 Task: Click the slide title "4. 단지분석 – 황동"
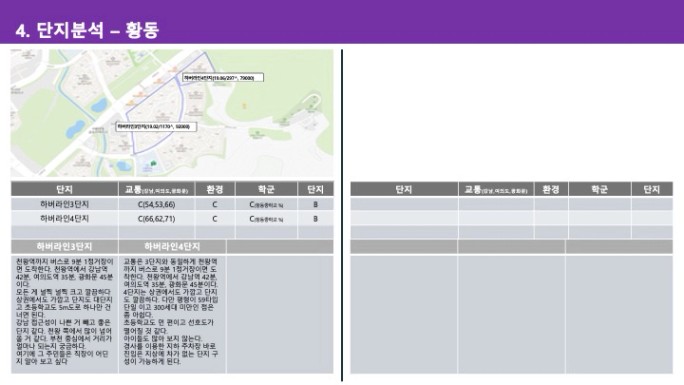[x=87, y=30]
